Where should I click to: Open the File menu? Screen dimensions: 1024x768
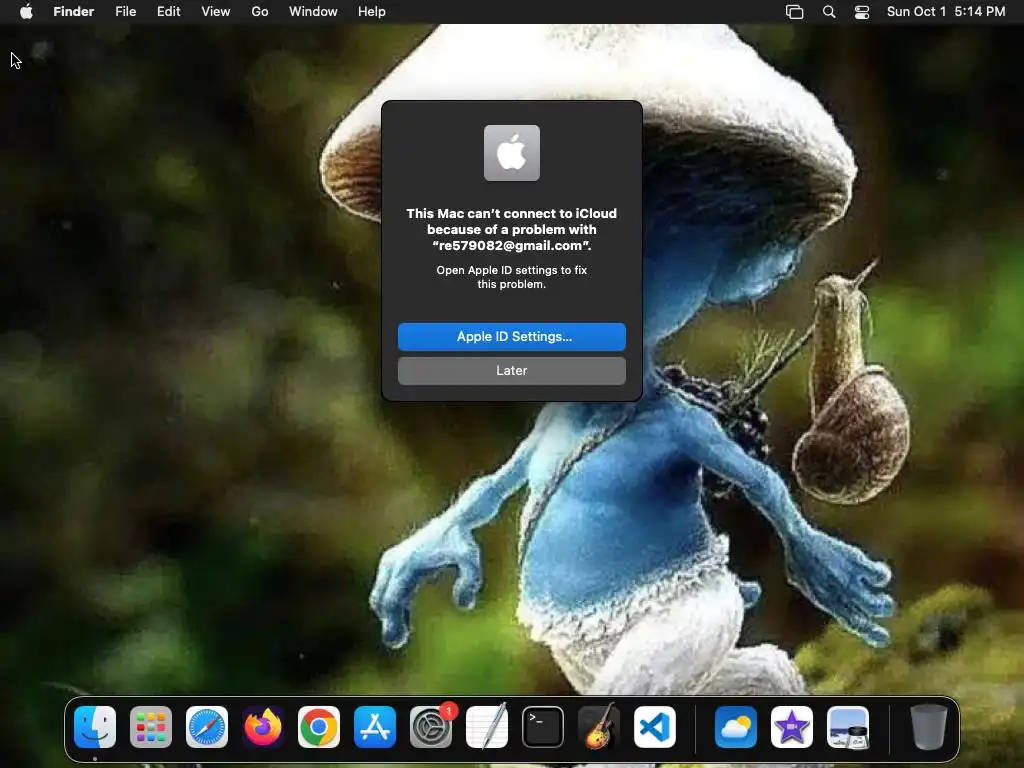point(125,12)
